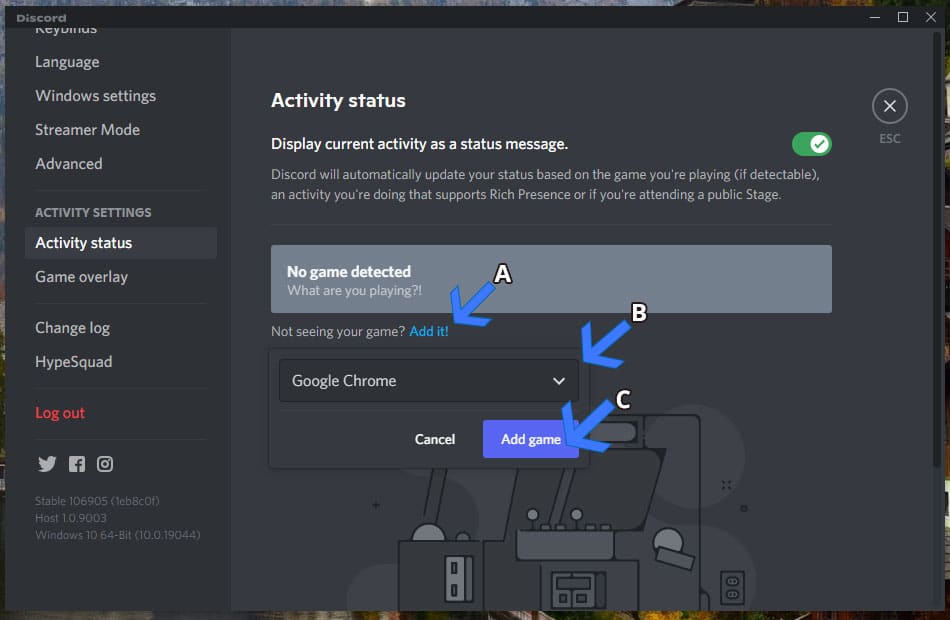Open Windows settings section

[x=95, y=96]
